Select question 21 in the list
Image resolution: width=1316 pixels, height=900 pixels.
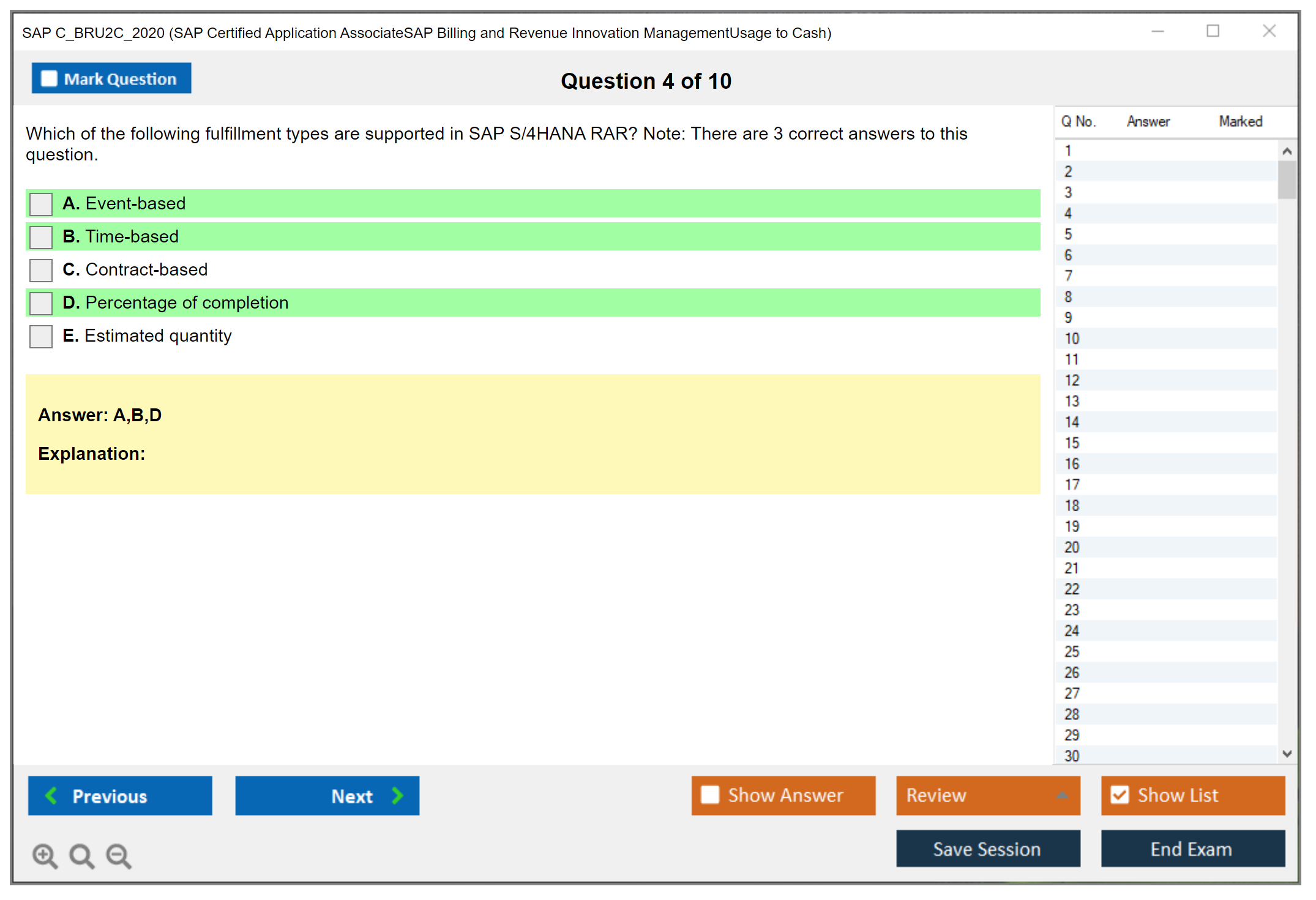[1072, 568]
